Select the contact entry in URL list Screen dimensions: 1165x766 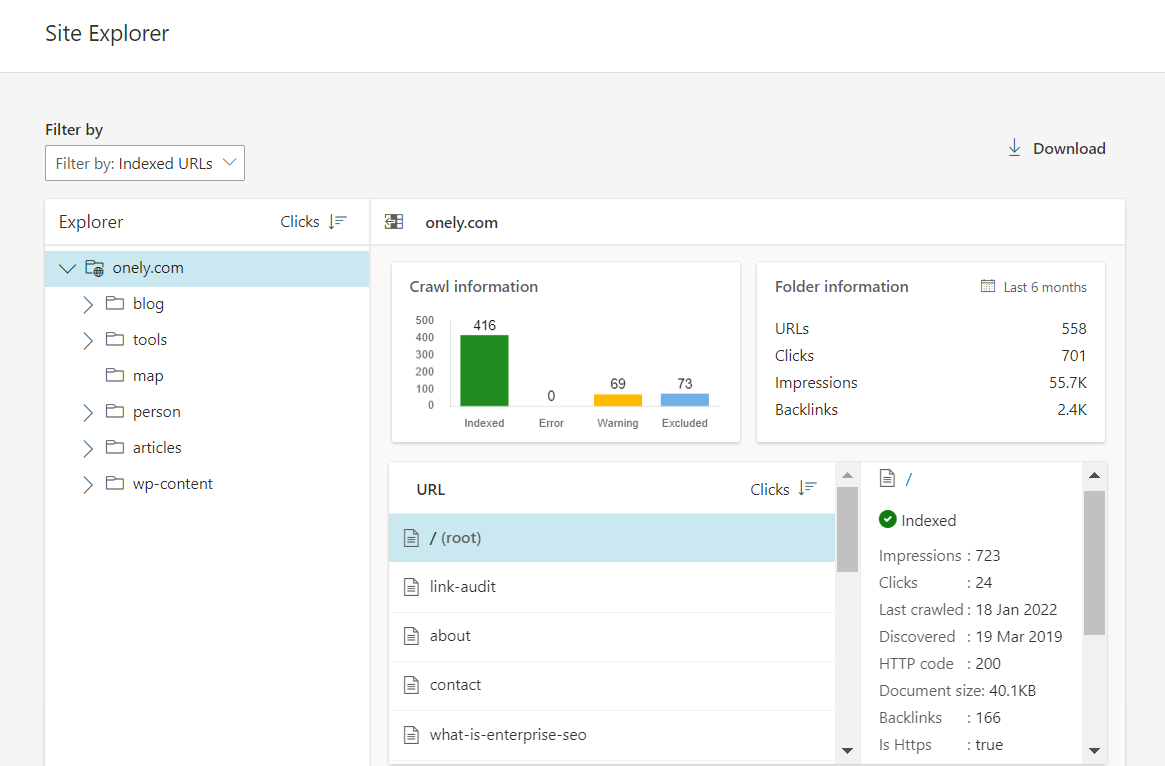(455, 684)
